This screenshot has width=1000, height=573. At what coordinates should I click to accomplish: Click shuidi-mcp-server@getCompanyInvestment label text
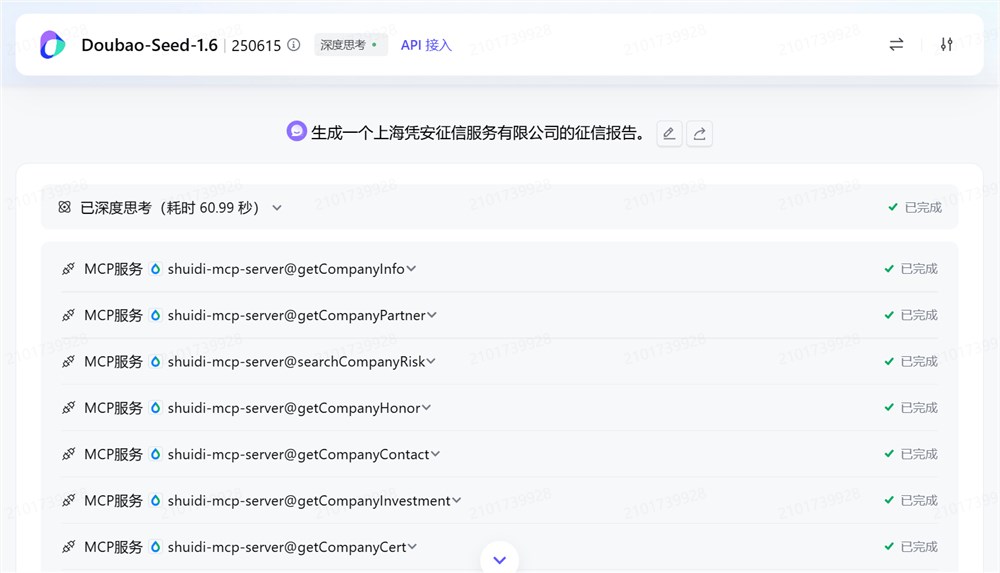[x=309, y=500]
